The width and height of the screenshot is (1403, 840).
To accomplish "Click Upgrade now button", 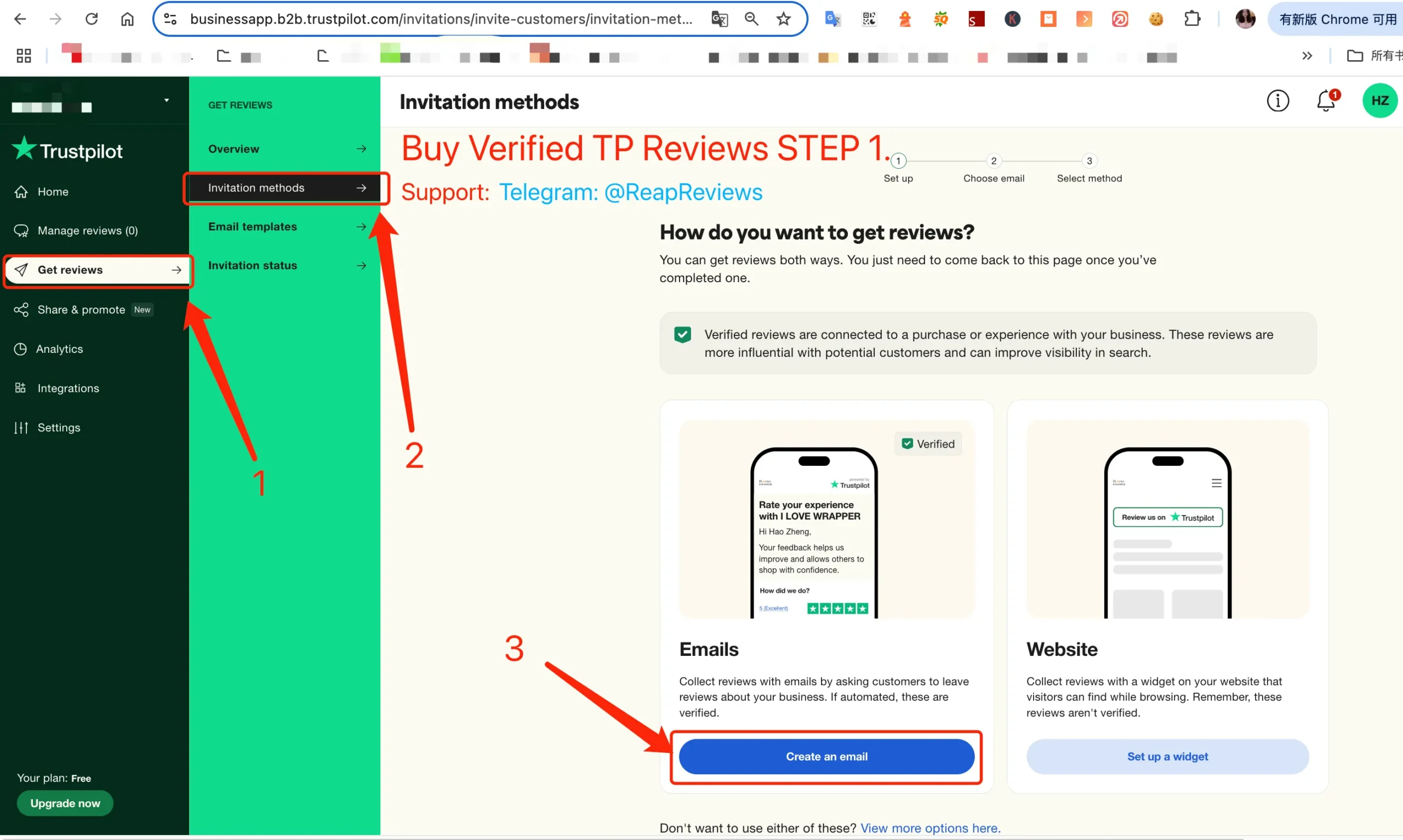I will [x=65, y=803].
